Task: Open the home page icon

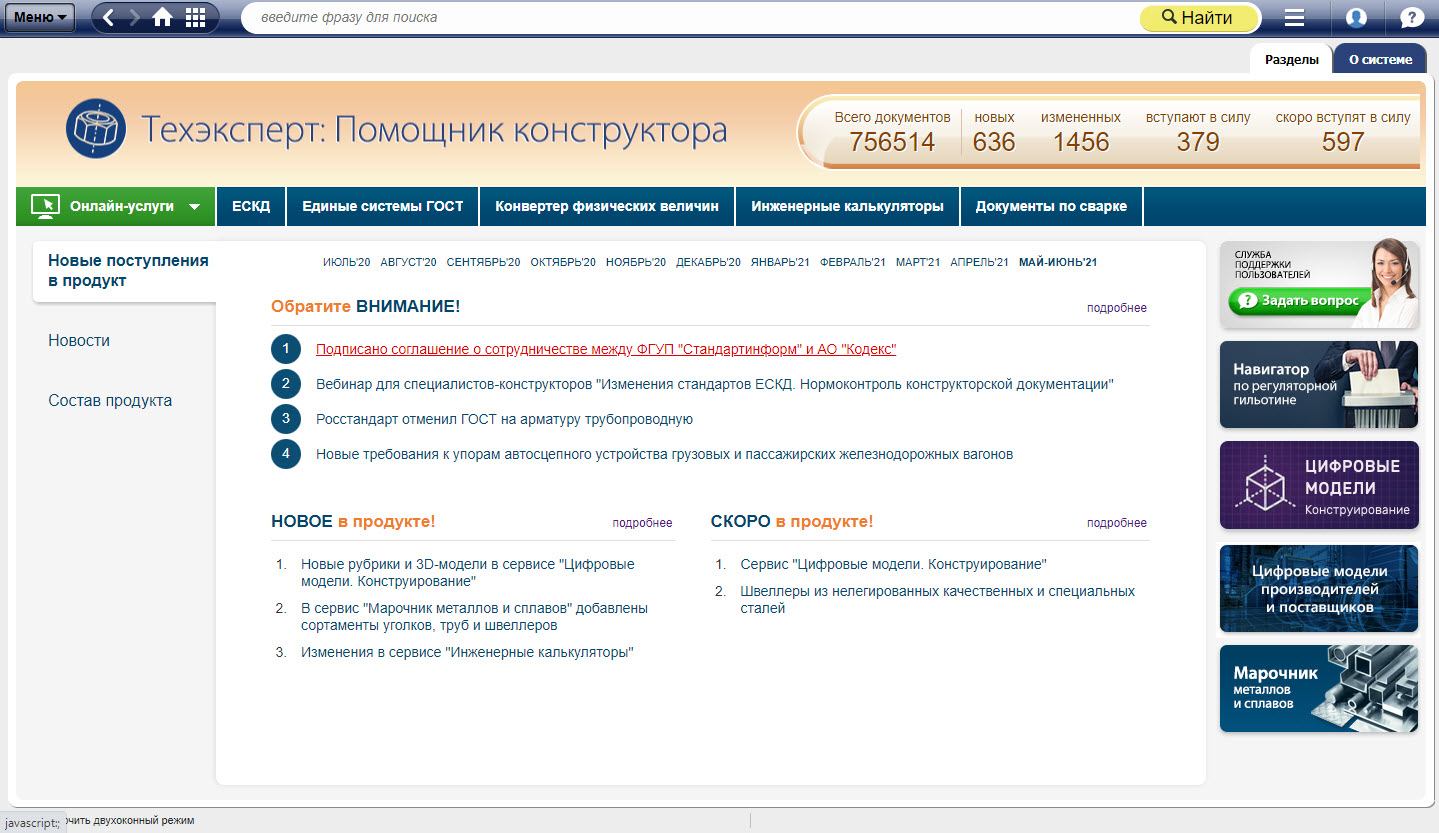Action: 163,17
